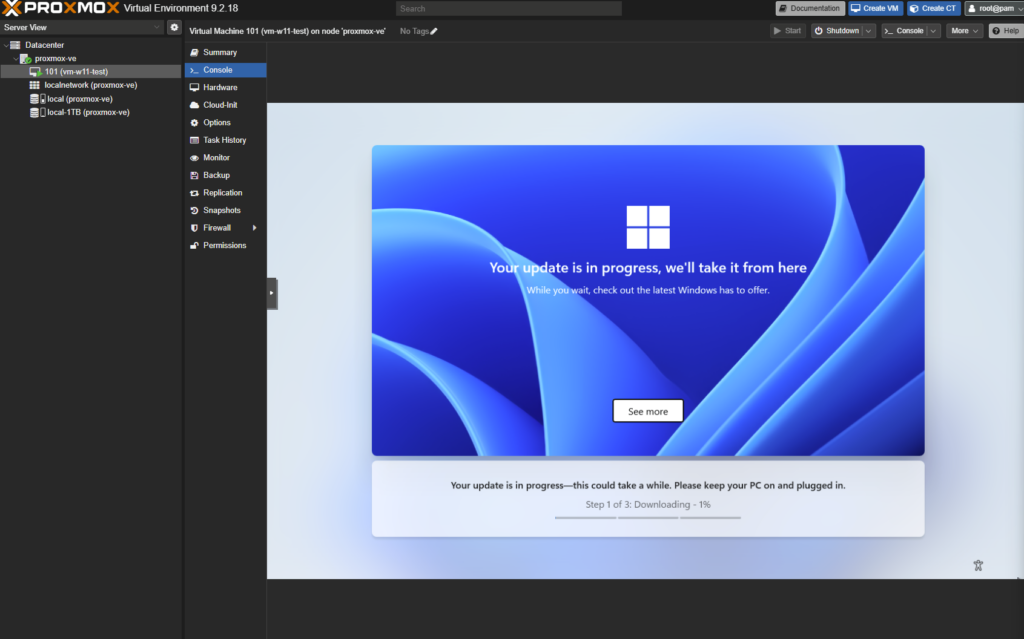Click the Cloud-Init cloud icon

[194, 105]
